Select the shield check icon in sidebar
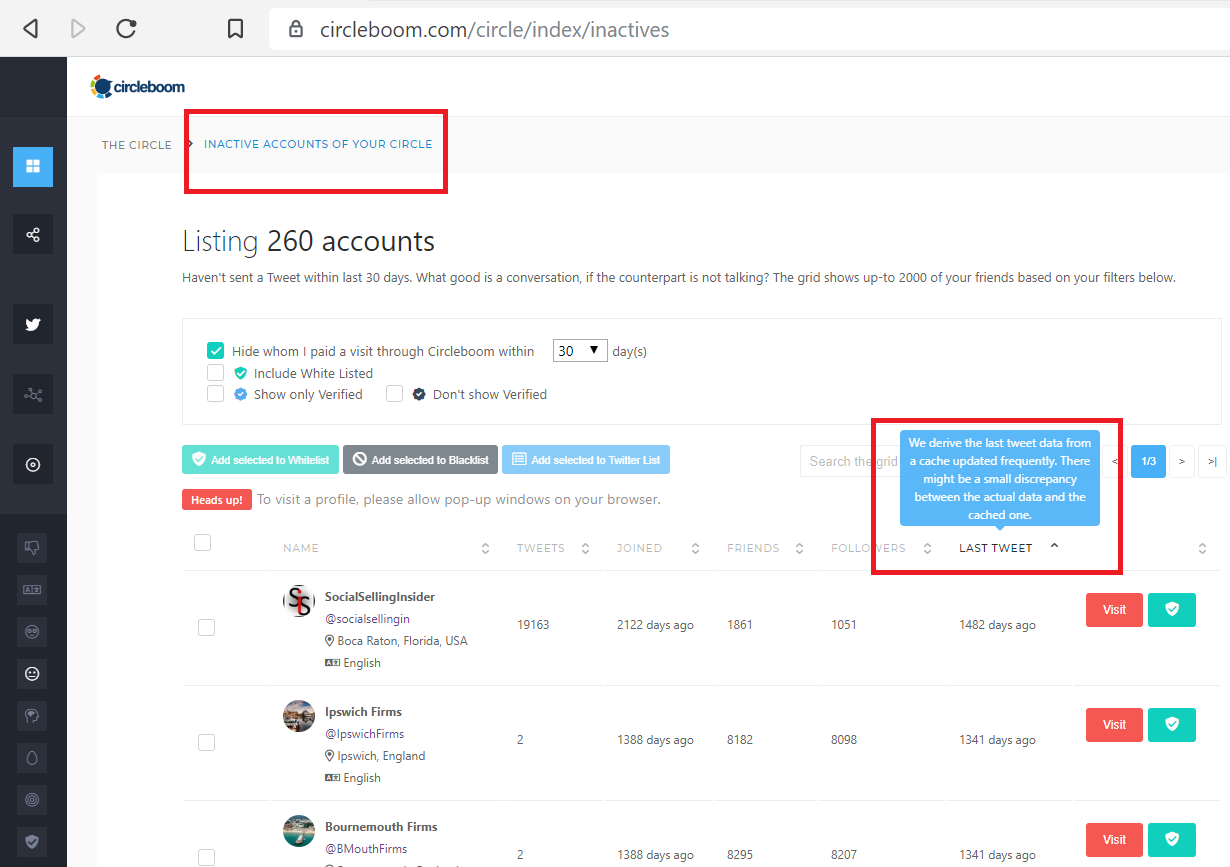 click(33, 841)
